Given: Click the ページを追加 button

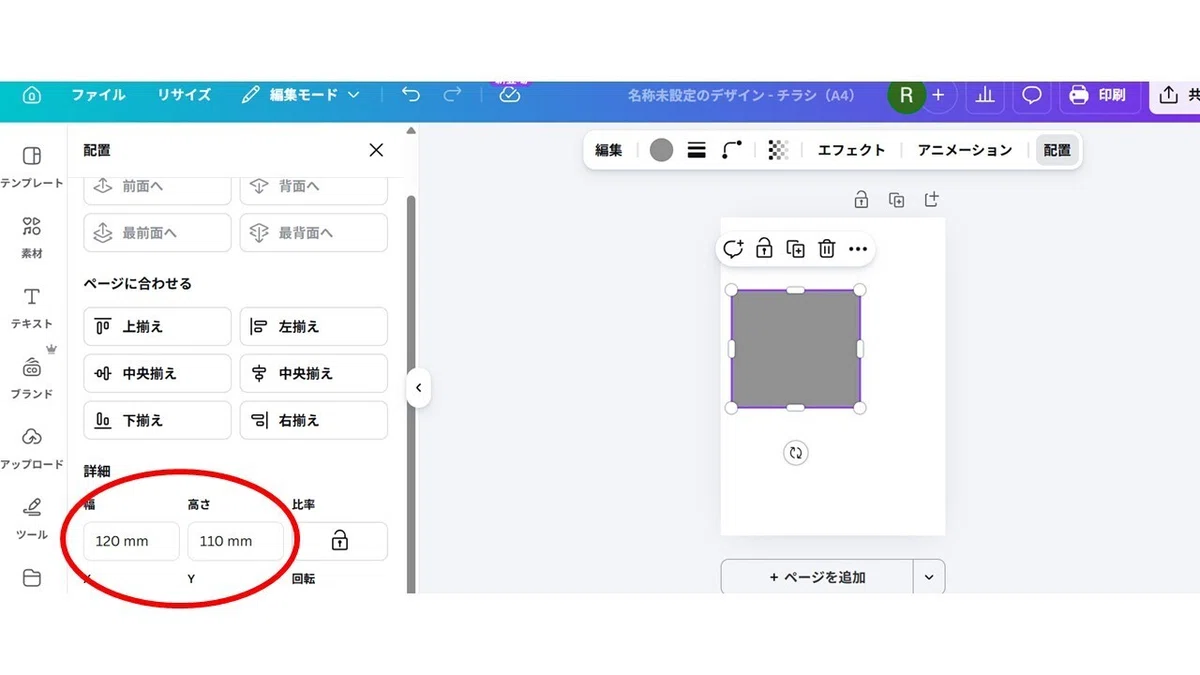Looking at the screenshot, I should (817, 577).
